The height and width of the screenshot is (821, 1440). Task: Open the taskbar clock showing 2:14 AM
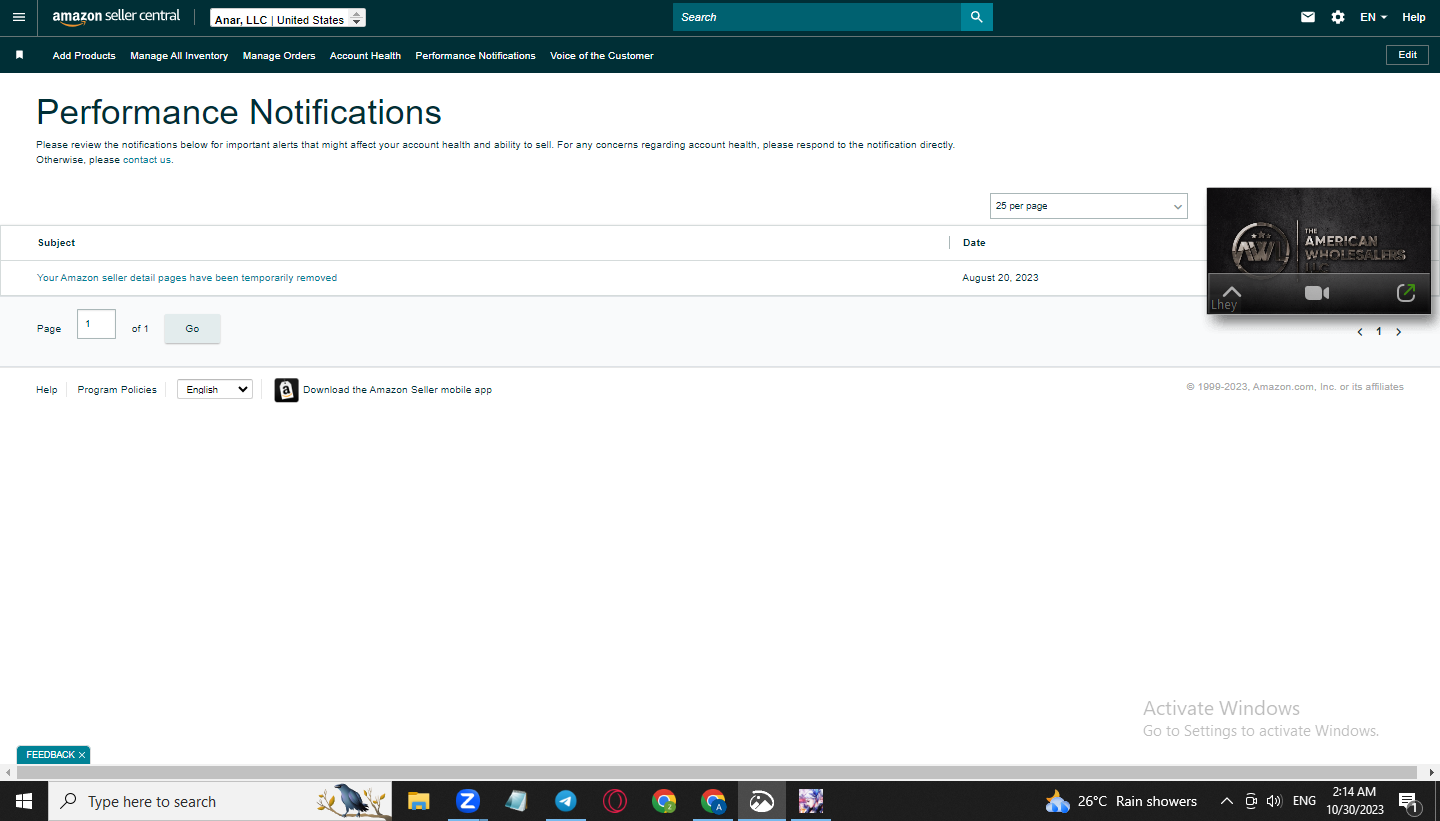pyautogui.click(x=1355, y=800)
